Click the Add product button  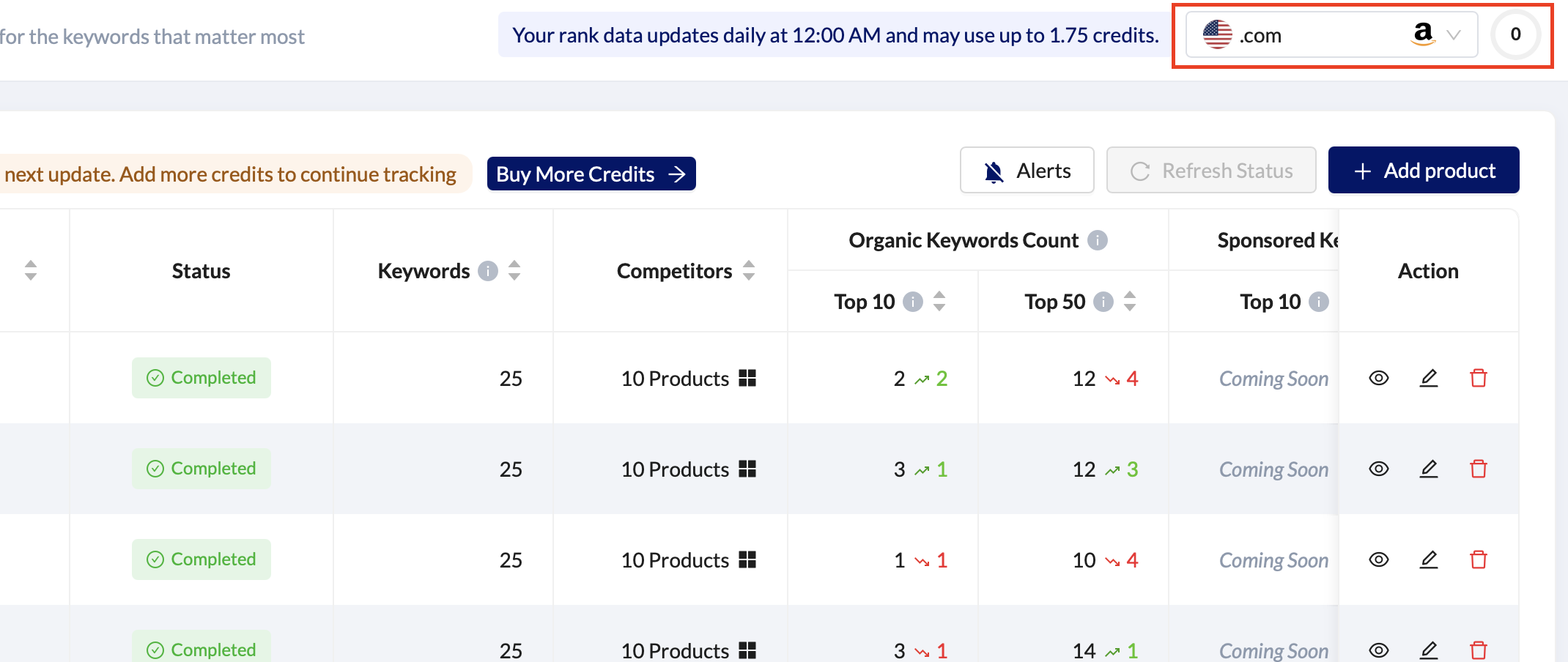click(x=1423, y=171)
